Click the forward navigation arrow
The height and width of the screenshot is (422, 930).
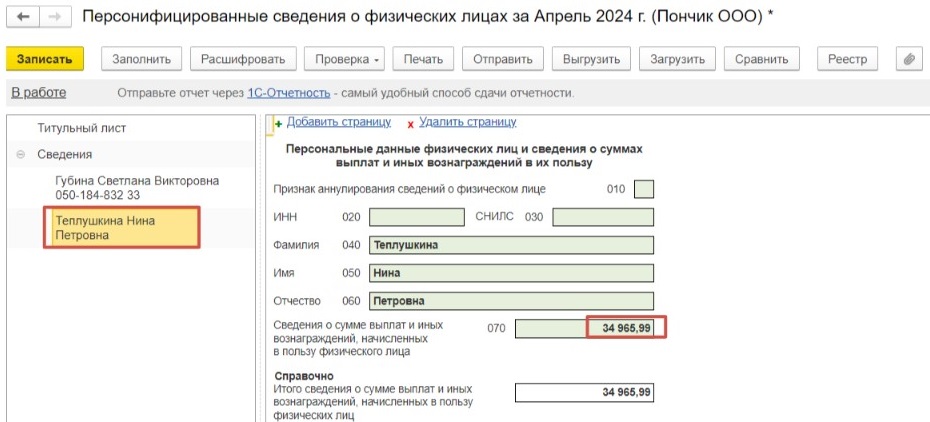coord(54,18)
